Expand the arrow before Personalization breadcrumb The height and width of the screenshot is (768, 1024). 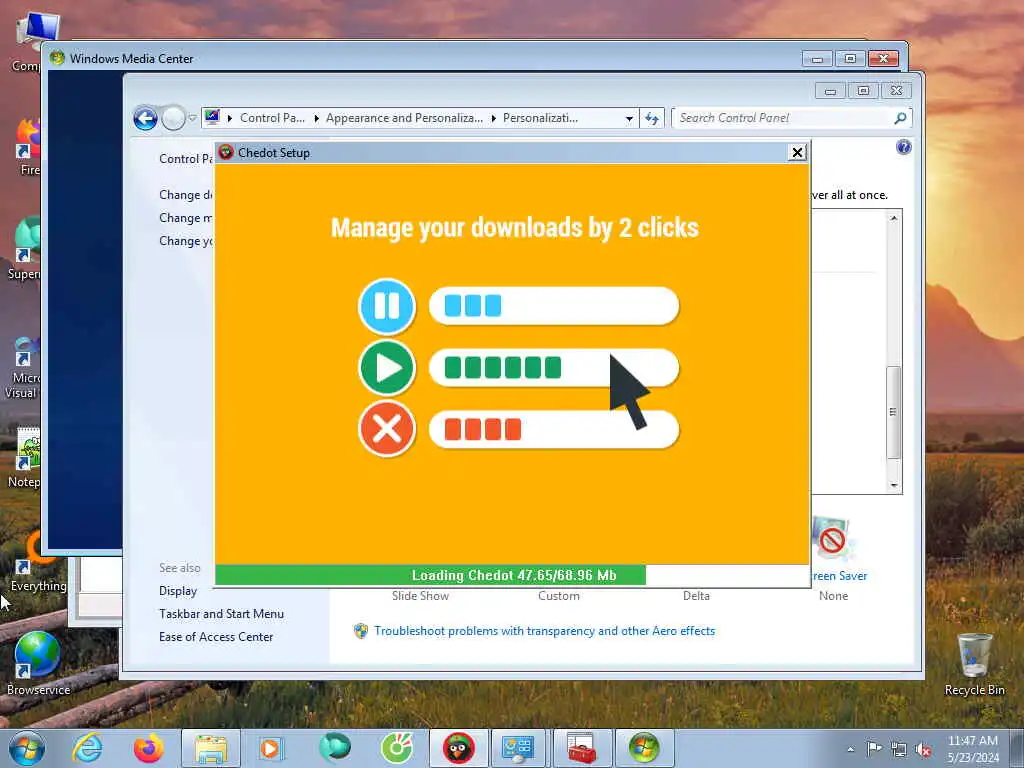493,118
